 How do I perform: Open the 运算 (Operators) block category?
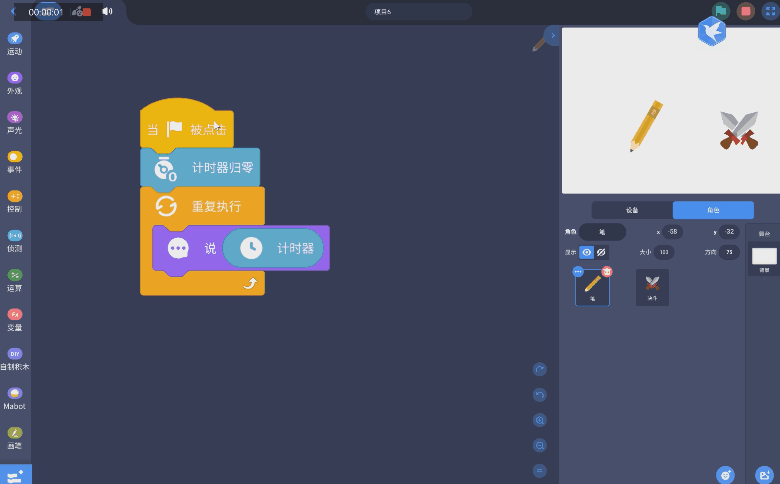click(14, 280)
